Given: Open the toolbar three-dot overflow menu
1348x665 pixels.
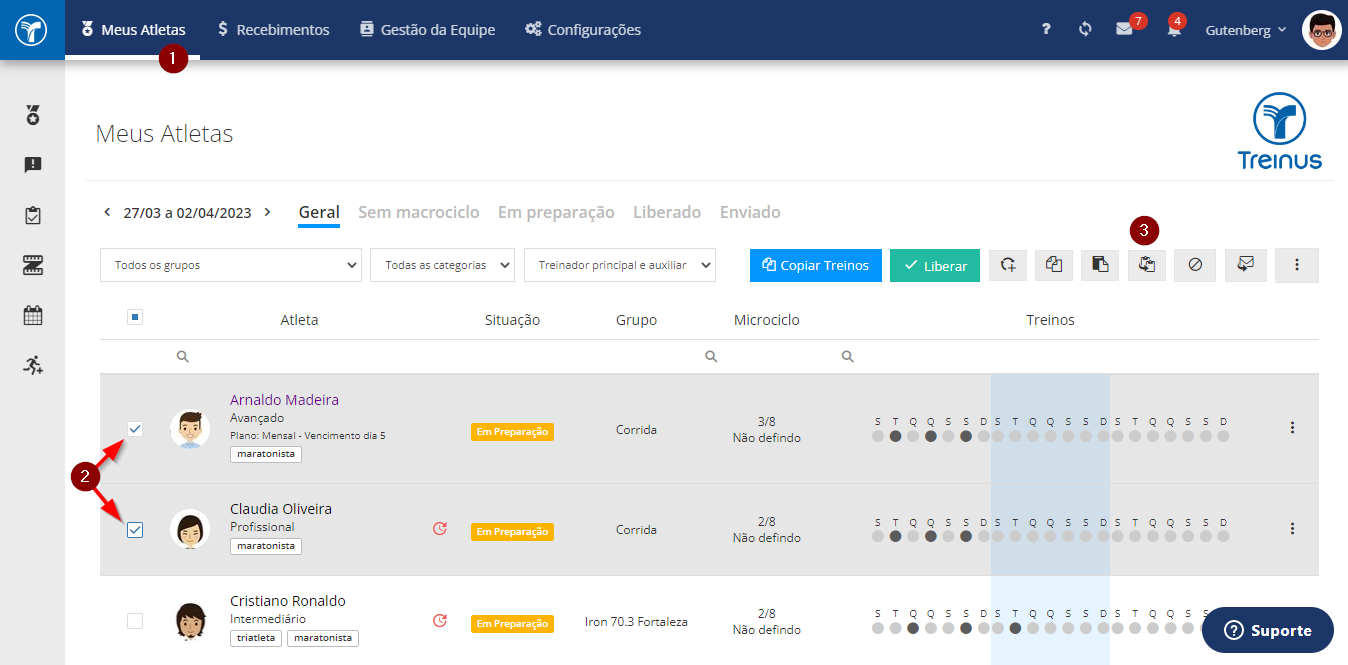Looking at the screenshot, I should (1297, 265).
